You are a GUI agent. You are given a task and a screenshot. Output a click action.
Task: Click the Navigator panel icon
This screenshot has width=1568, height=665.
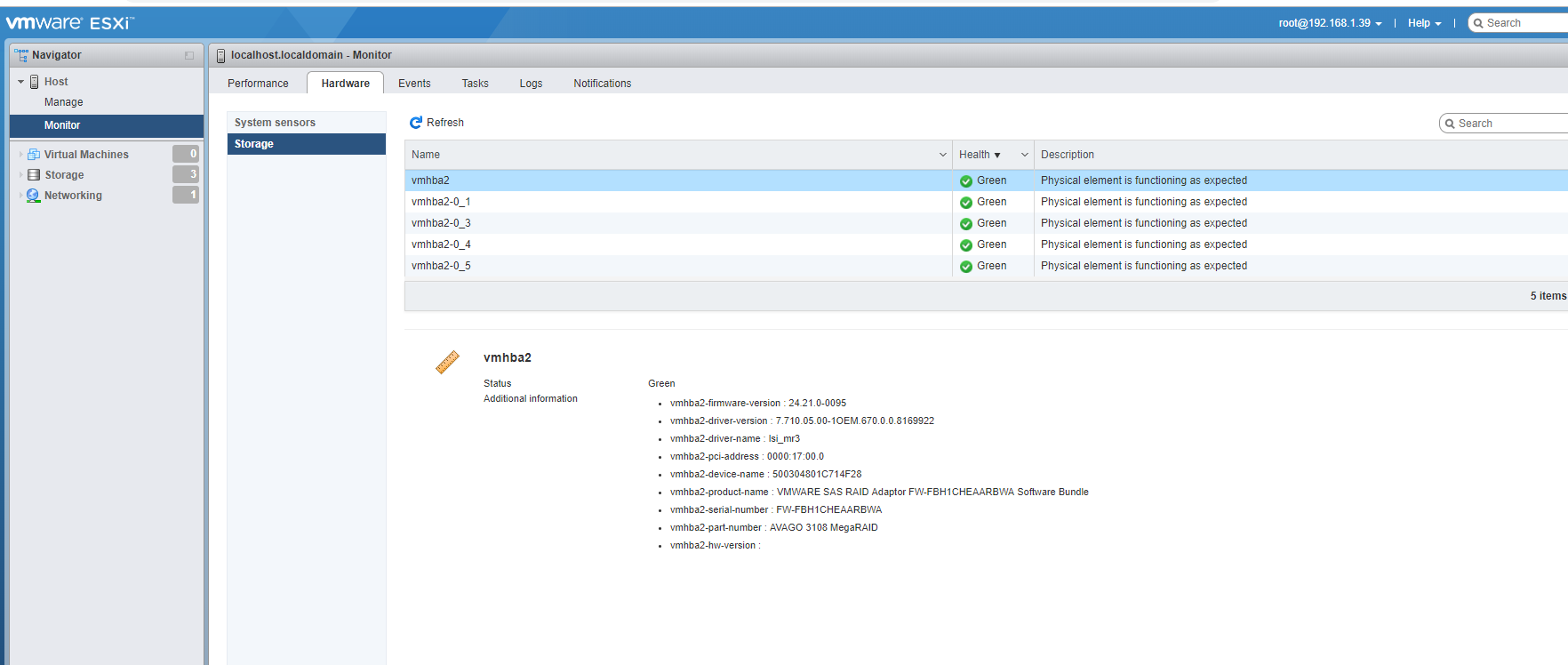[21, 55]
